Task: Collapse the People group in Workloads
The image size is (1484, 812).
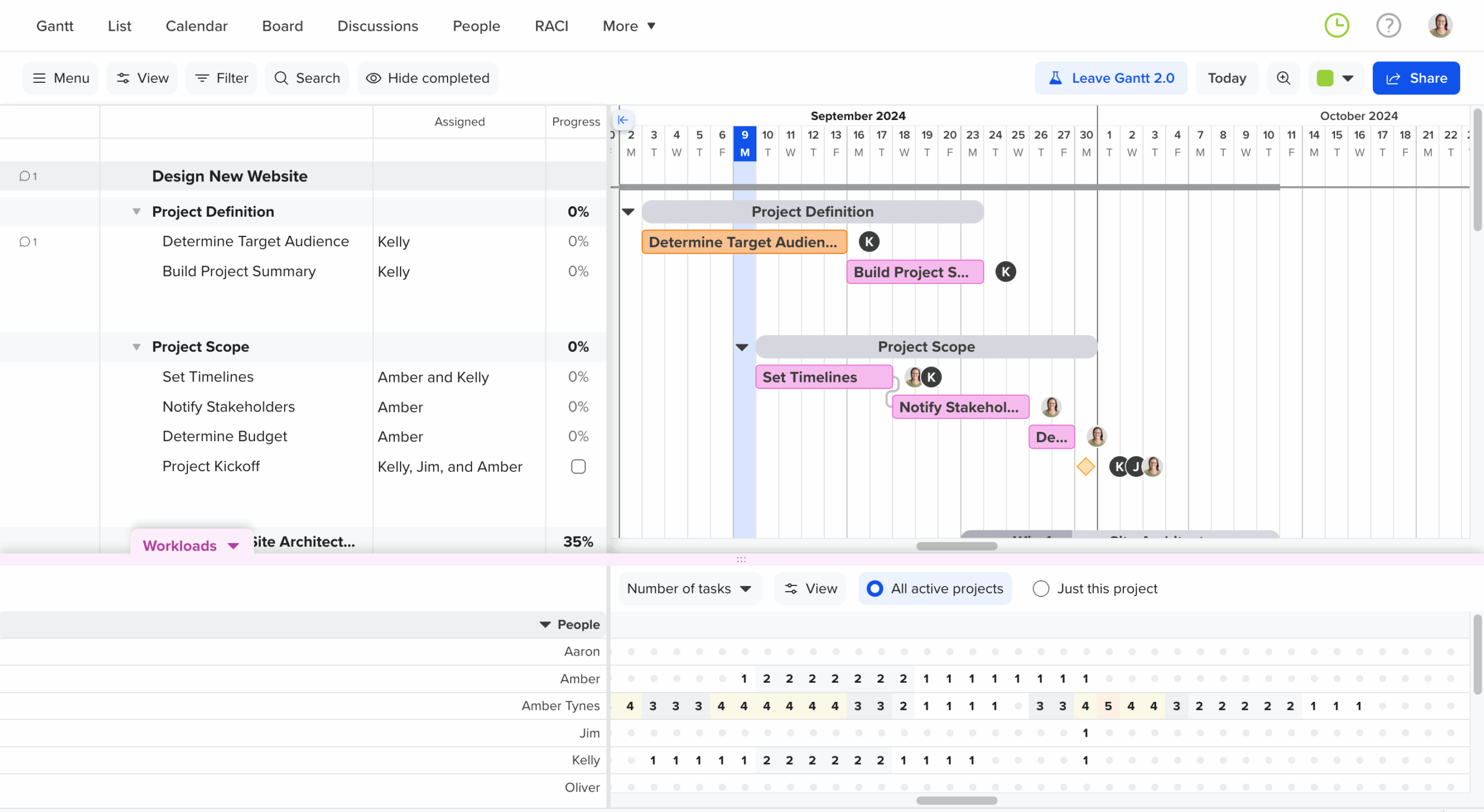Action: tap(545, 624)
